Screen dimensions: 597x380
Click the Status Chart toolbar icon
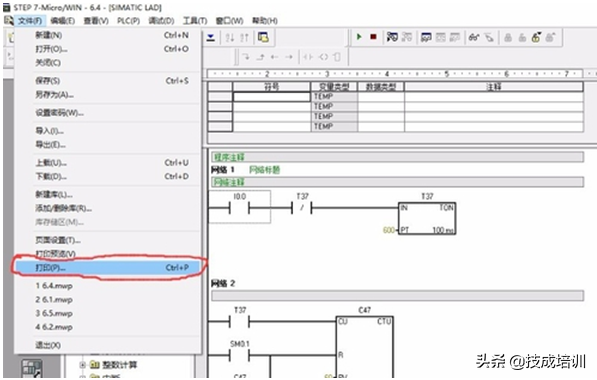click(426, 37)
